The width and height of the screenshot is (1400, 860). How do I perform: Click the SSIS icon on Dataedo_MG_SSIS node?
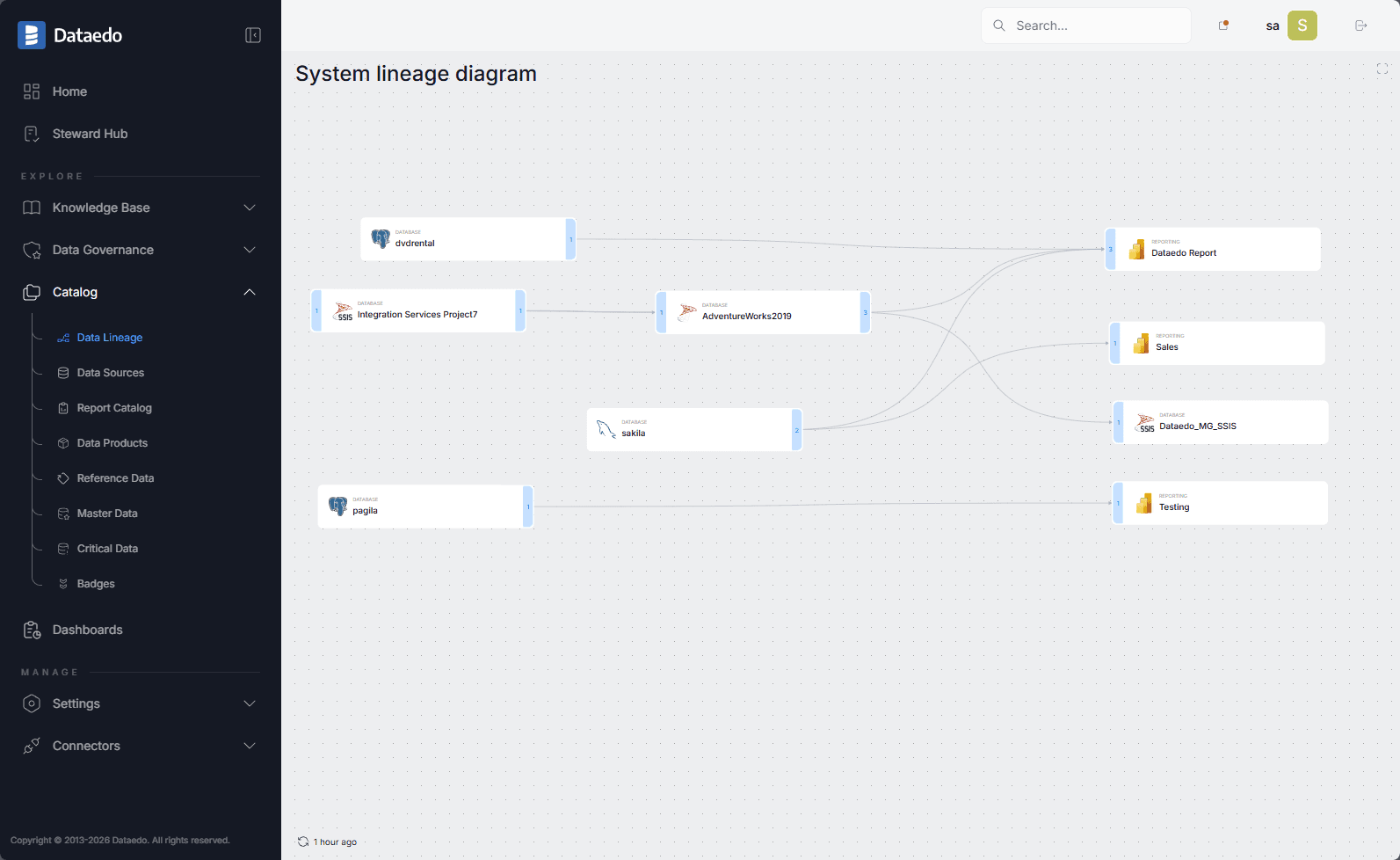tap(1144, 423)
